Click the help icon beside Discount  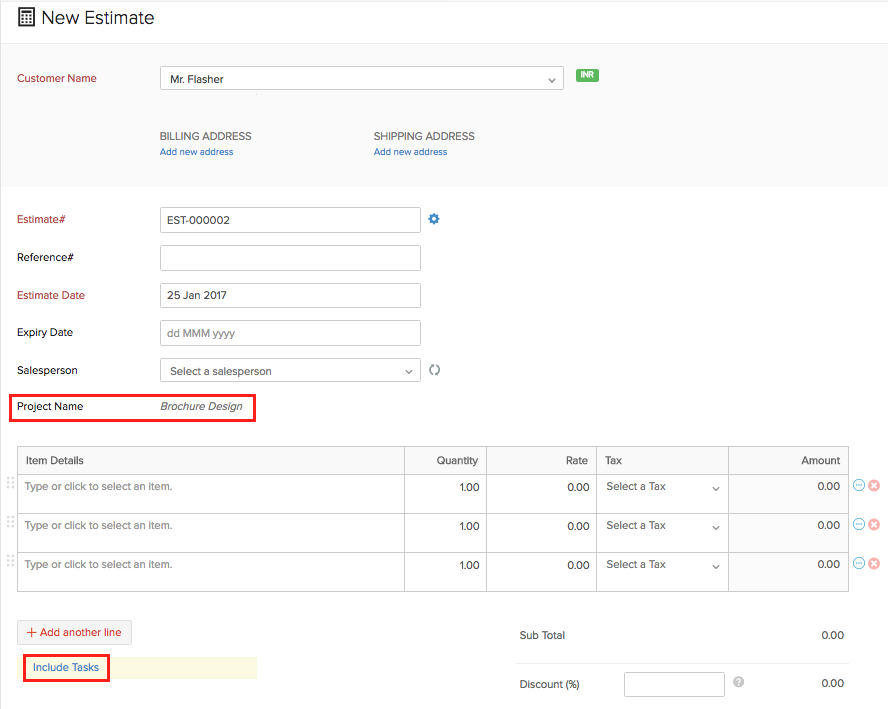(738, 681)
